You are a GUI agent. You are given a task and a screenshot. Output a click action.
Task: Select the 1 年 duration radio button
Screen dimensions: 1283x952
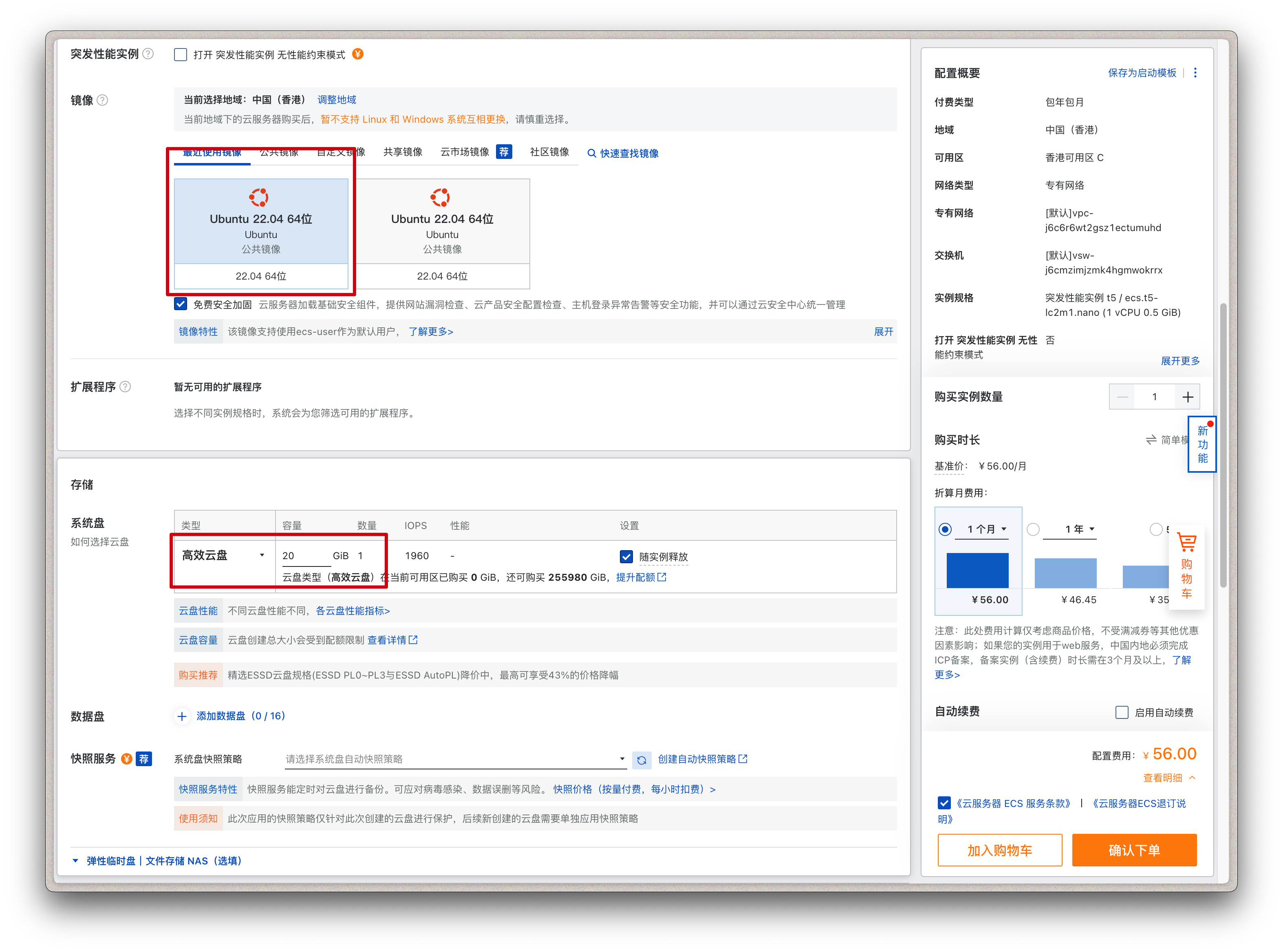(x=1033, y=529)
